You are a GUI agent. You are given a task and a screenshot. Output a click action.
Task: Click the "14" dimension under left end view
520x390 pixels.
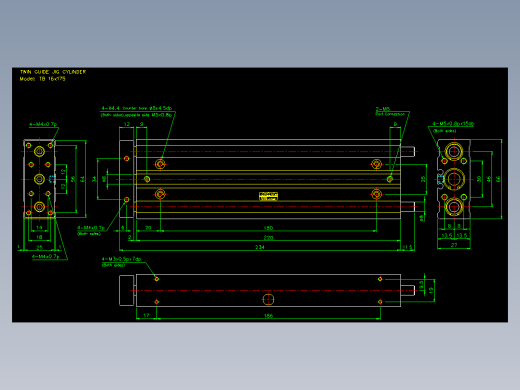pos(39,228)
